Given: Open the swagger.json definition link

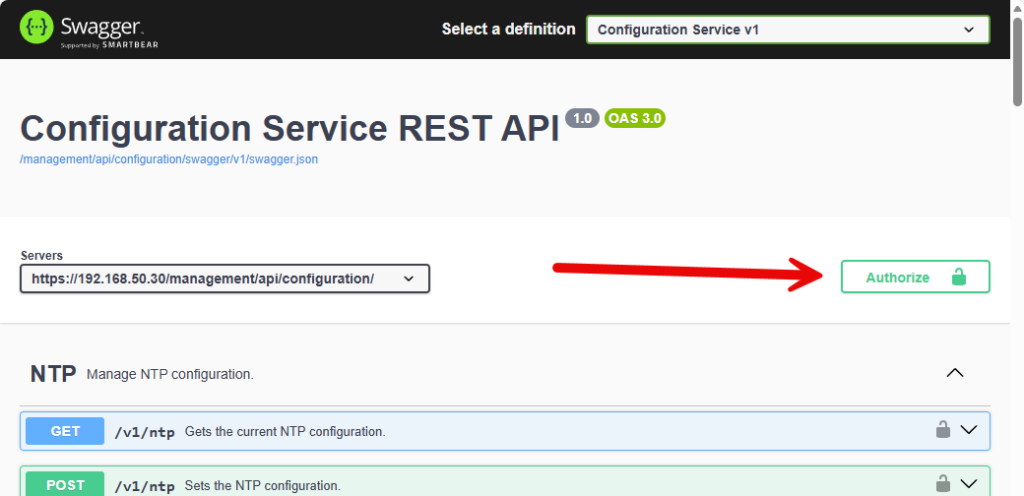Looking at the screenshot, I should click(x=169, y=159).
